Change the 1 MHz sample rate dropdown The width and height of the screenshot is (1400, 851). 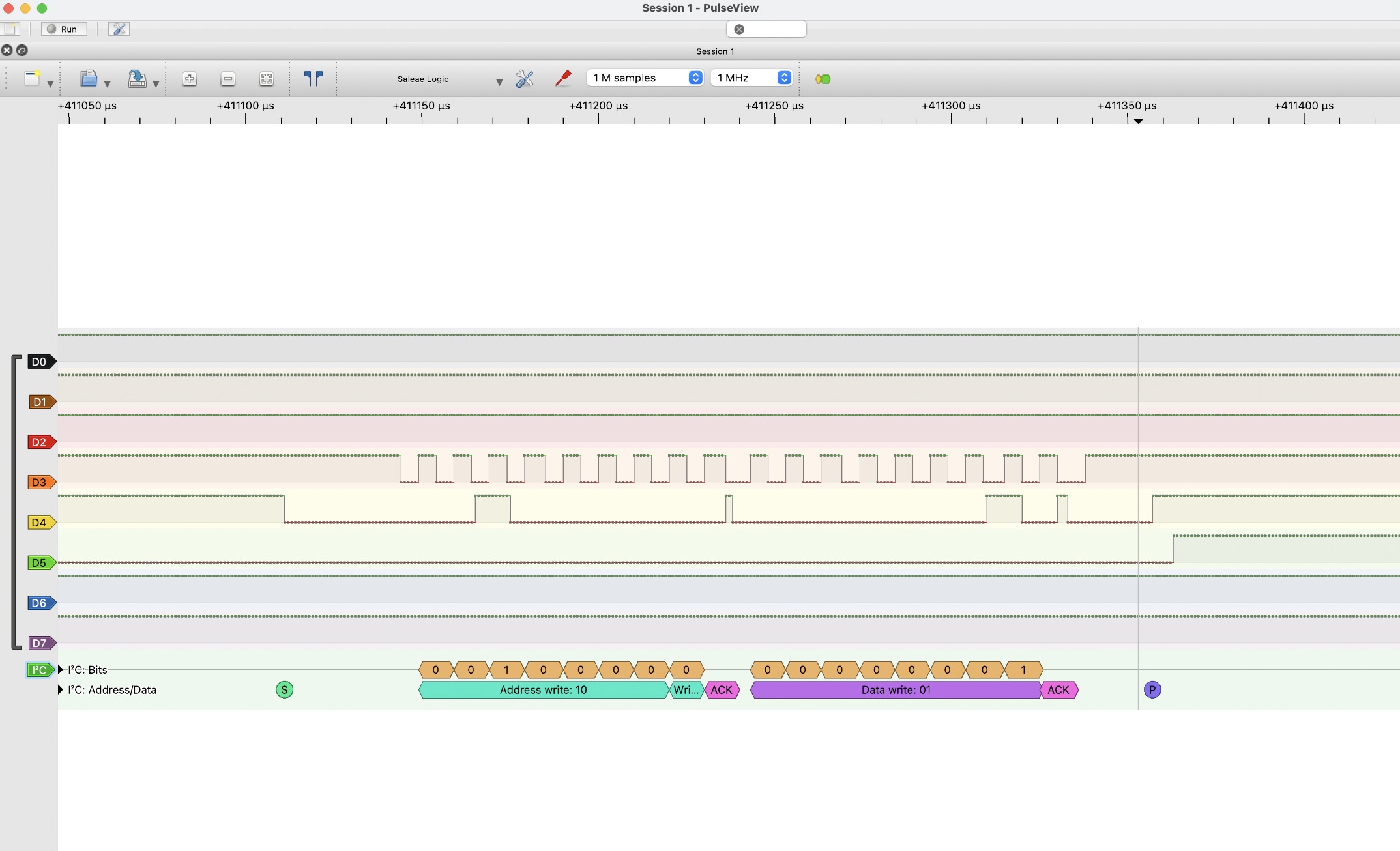click(751, 78)
